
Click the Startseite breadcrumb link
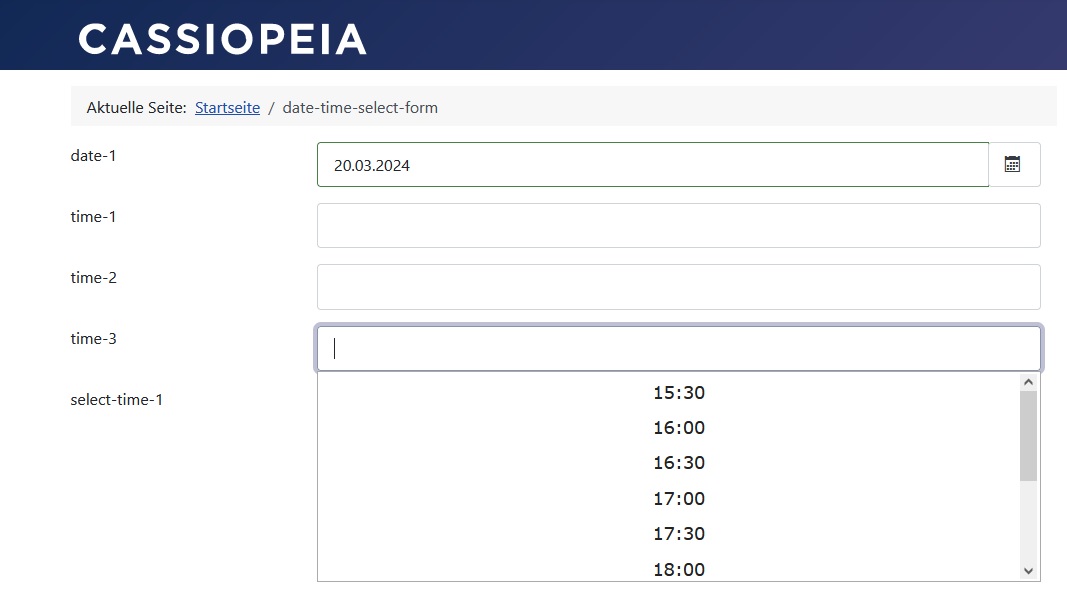pos(227,107)
